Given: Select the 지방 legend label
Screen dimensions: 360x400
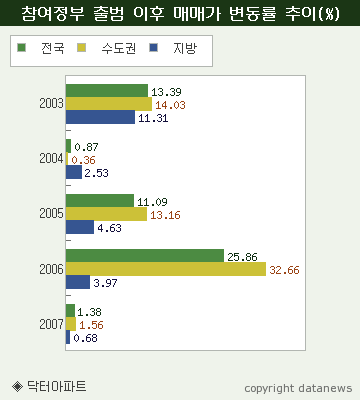Looking at the screenshot, I should [x=185, y=48].
